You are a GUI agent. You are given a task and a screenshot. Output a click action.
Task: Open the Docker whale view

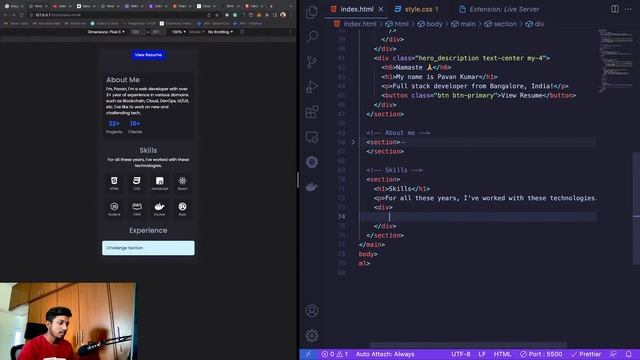[x=312, y=187]
